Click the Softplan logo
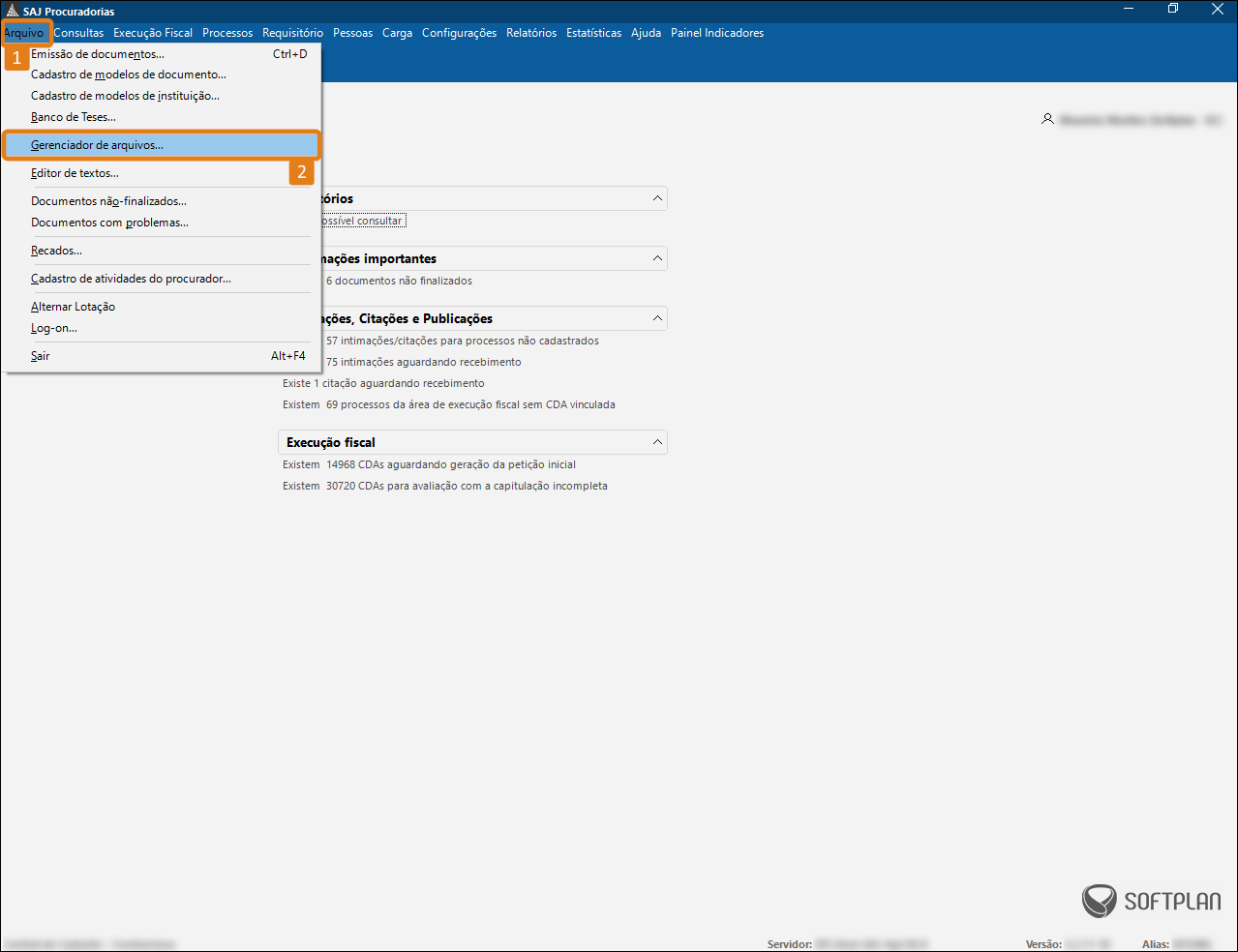Viewport: 1238px width, 952px height. [x=1151, y=901]
